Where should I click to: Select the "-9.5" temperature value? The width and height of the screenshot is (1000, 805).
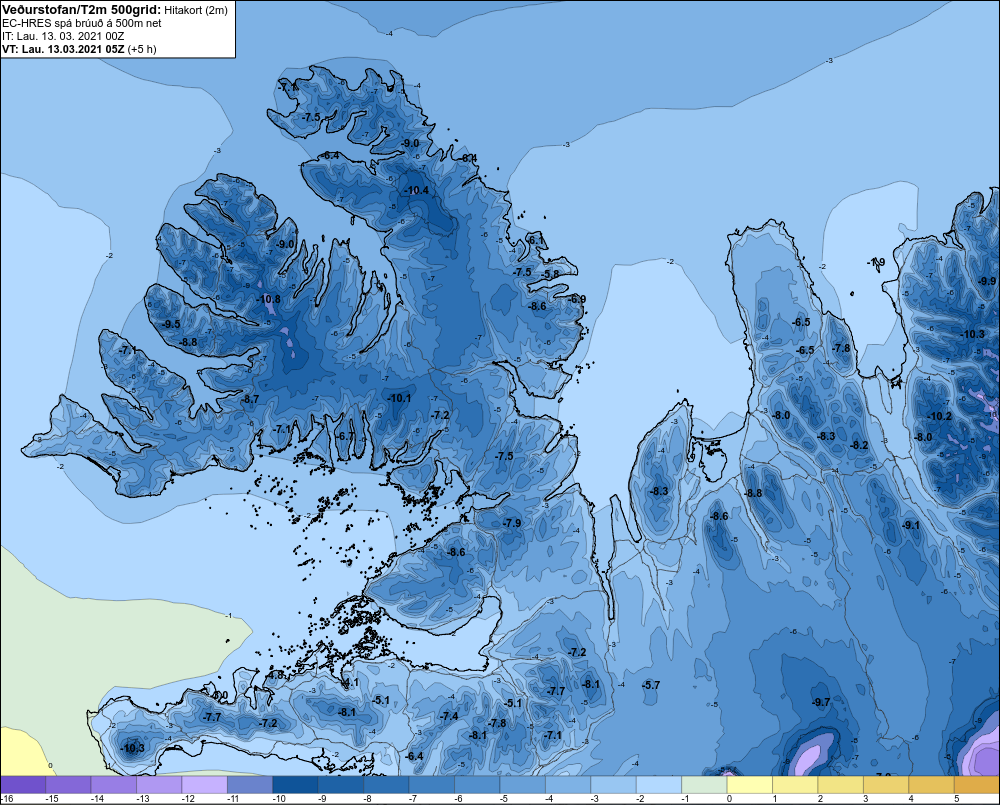[170, 324]
